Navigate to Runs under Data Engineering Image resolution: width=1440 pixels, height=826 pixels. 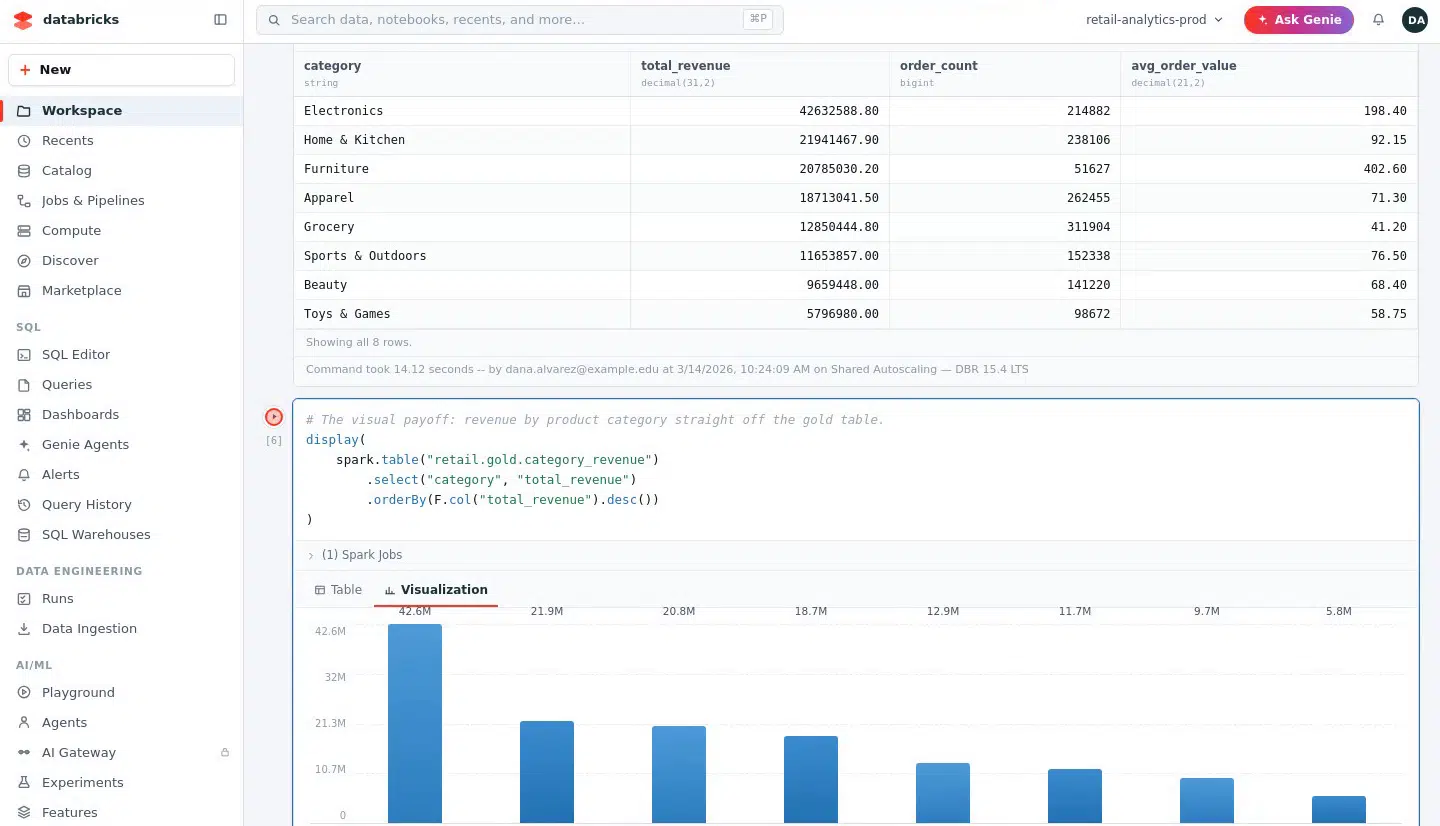tap(121, 599)
